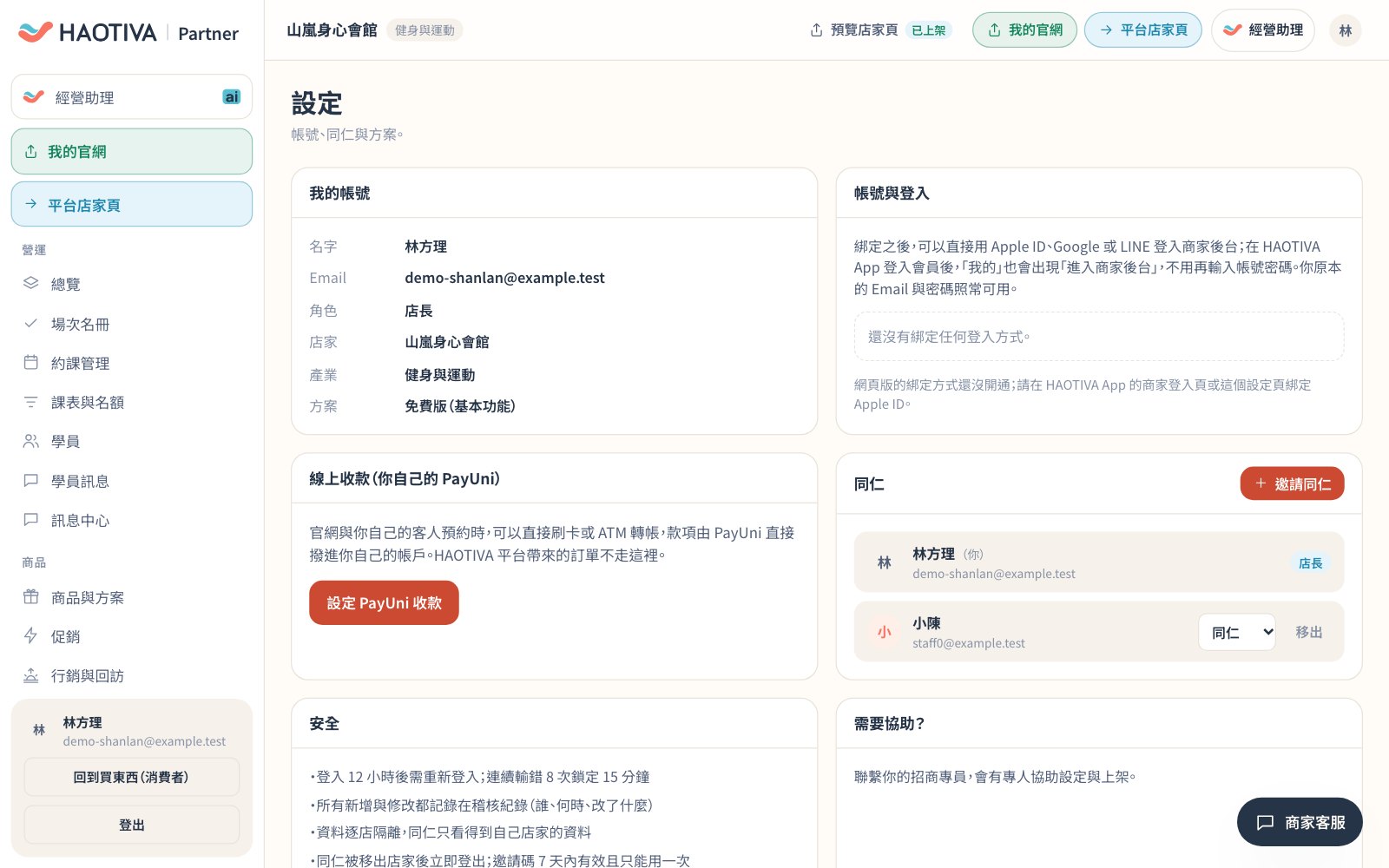This screenshot has width=1389, height=868.
Task: Click the 預覽店家頁 share icon
Action: point(817,30)
